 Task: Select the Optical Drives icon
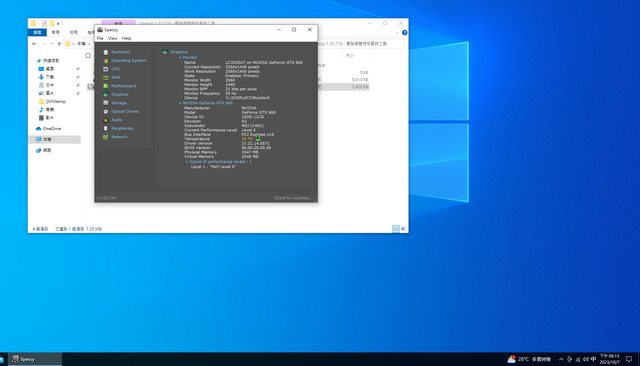coord(106,111)
